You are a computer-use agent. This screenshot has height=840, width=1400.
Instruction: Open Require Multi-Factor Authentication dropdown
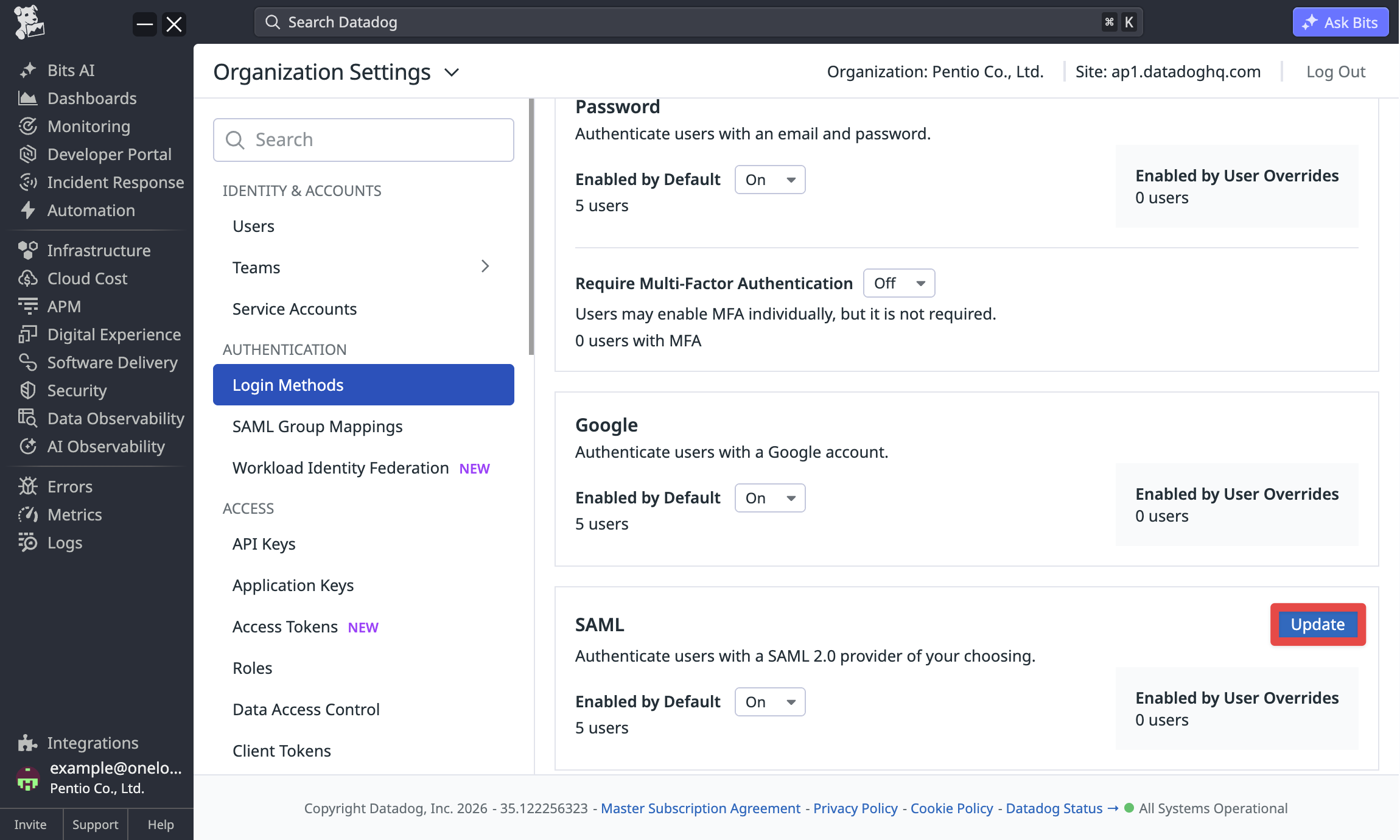[x=899, y=283]
